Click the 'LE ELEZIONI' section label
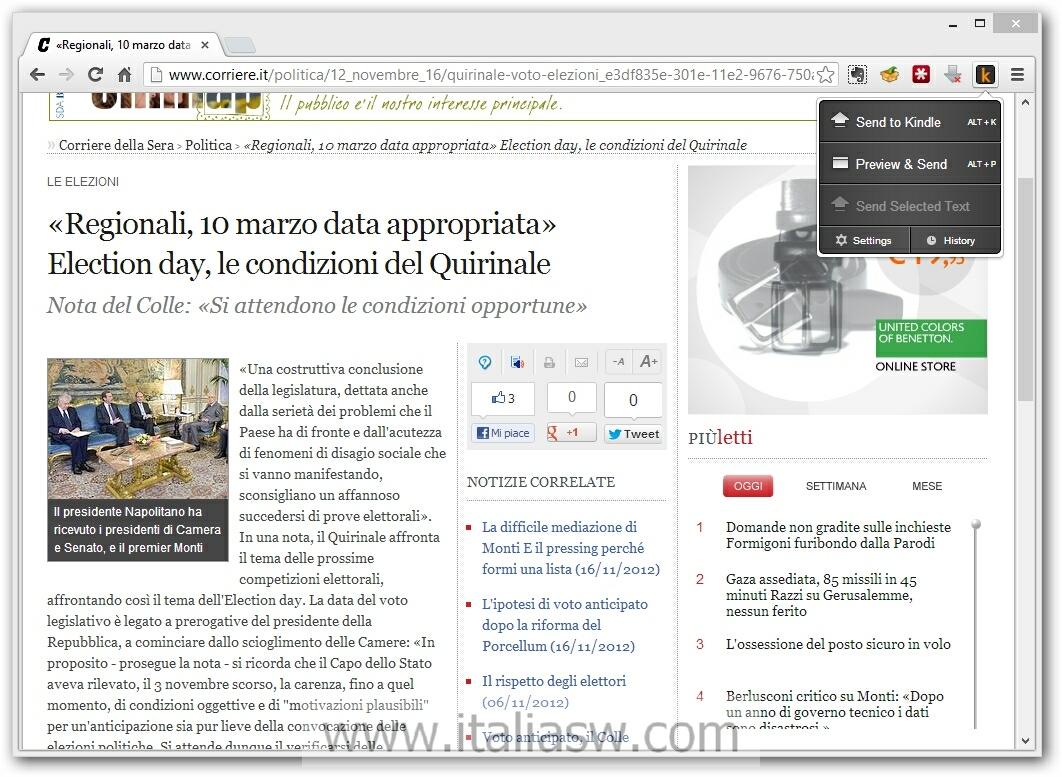 (83, 182)
